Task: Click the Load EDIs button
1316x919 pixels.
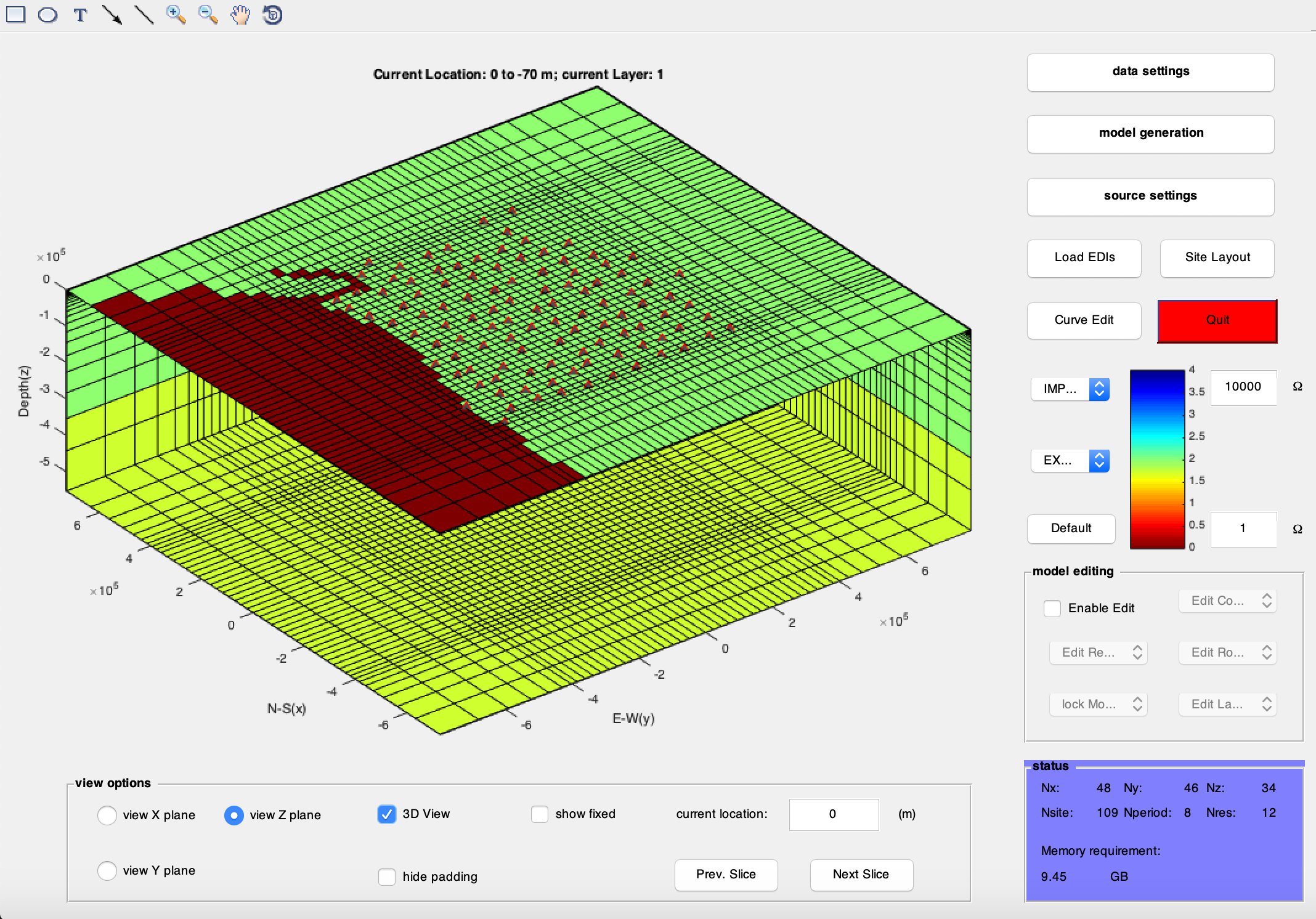Action: (1085, 256)
